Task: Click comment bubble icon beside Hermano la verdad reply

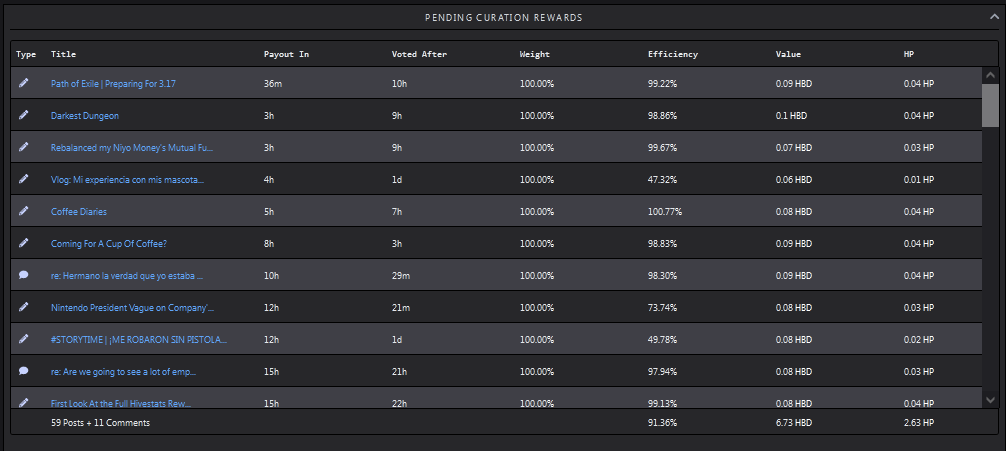Action: [x=24, y=275]
